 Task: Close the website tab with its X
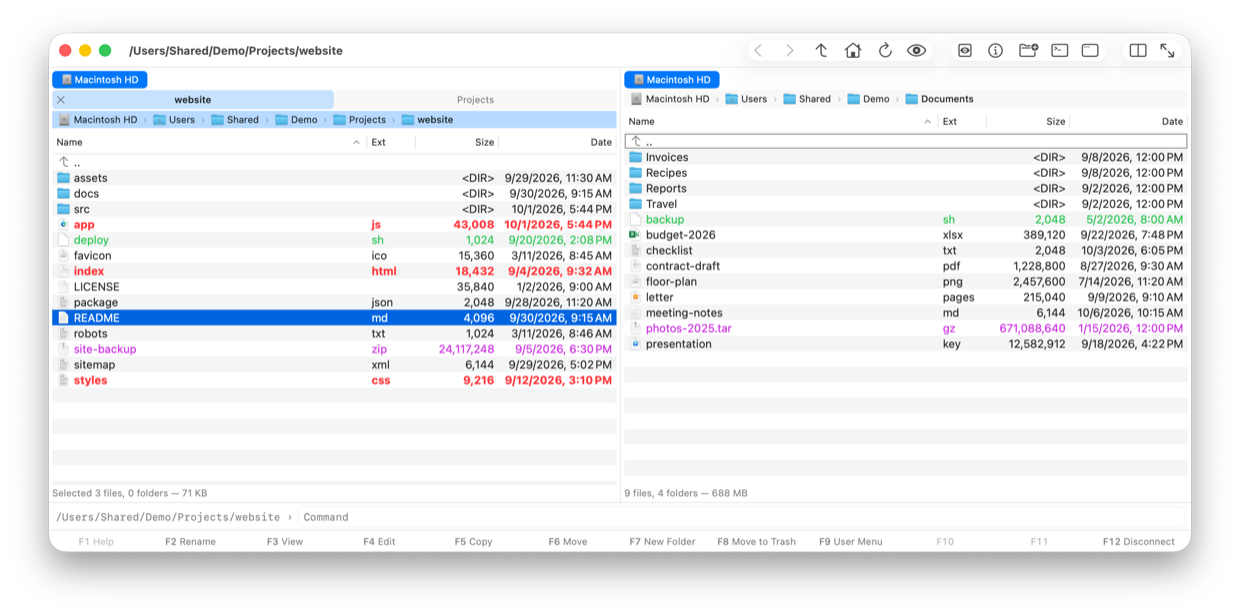tap(61, 99)
